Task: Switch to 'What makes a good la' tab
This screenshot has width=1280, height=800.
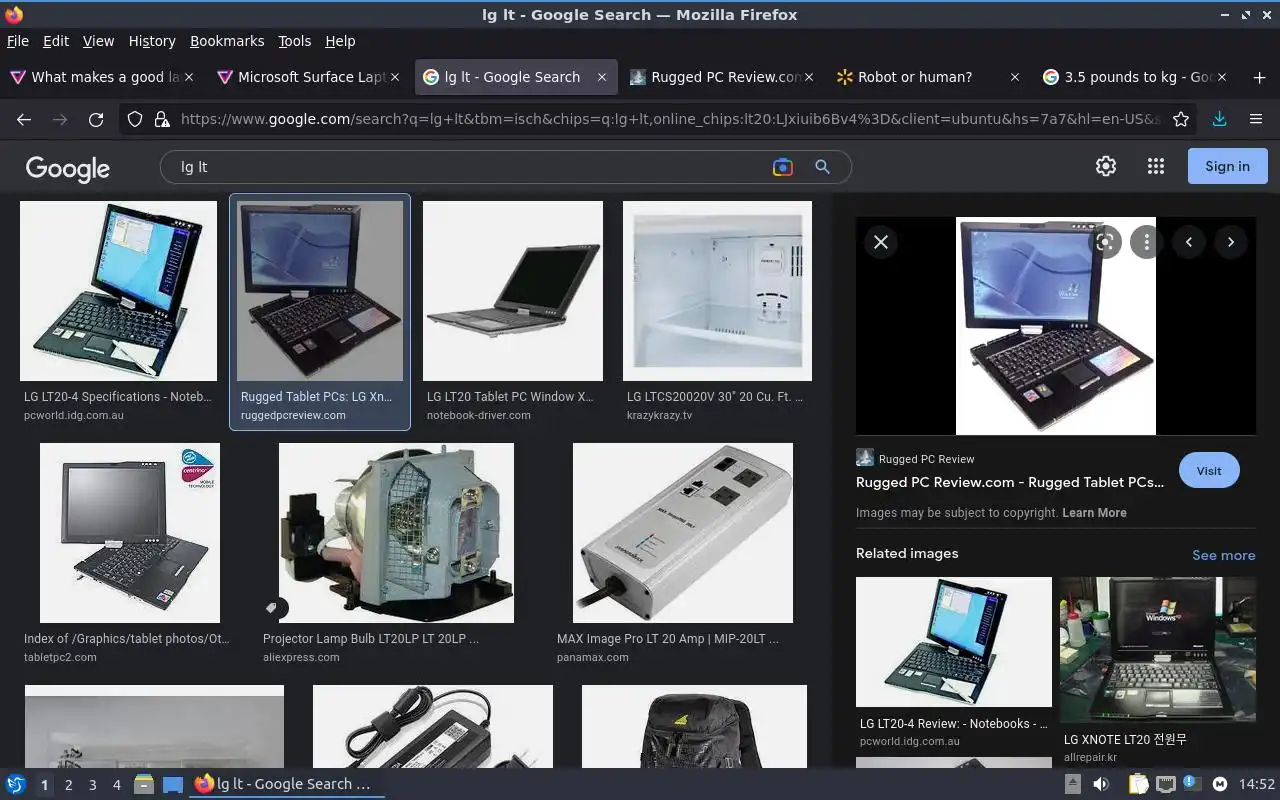Action: point(102,77)
